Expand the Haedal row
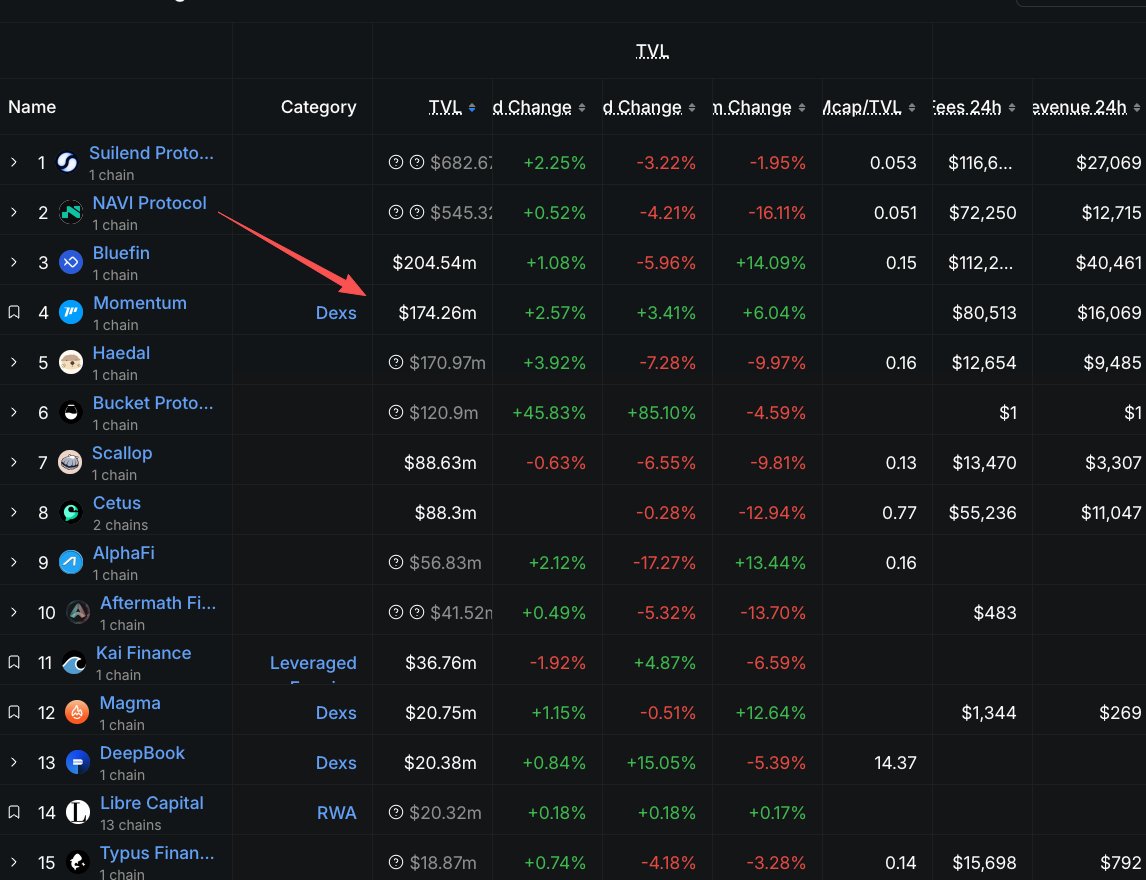The width and height of the screenshot is (1146, 880). 14,363
